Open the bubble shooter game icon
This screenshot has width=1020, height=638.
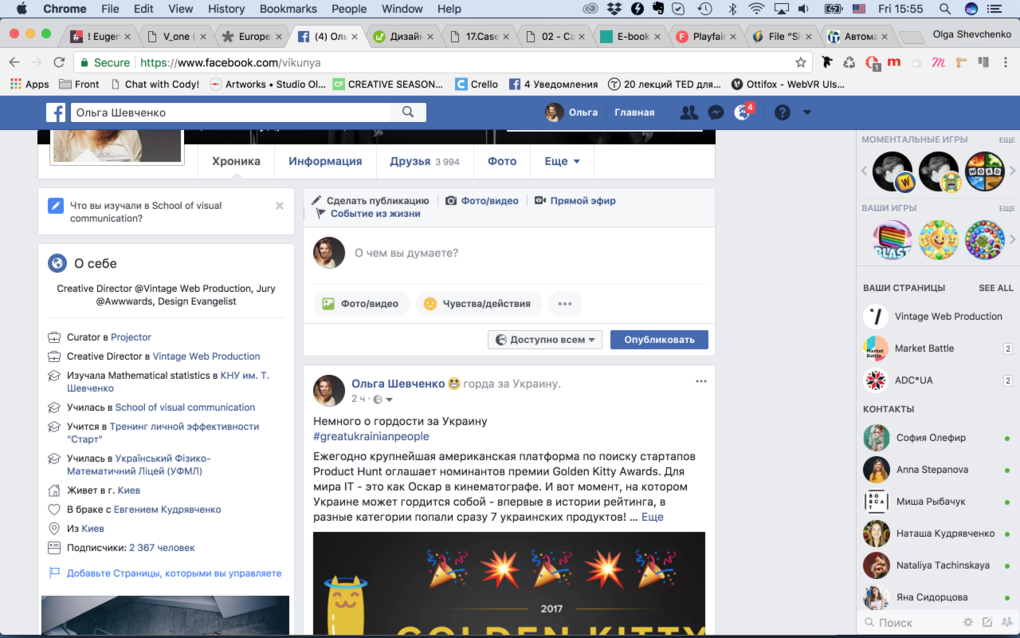pos(984,240)
